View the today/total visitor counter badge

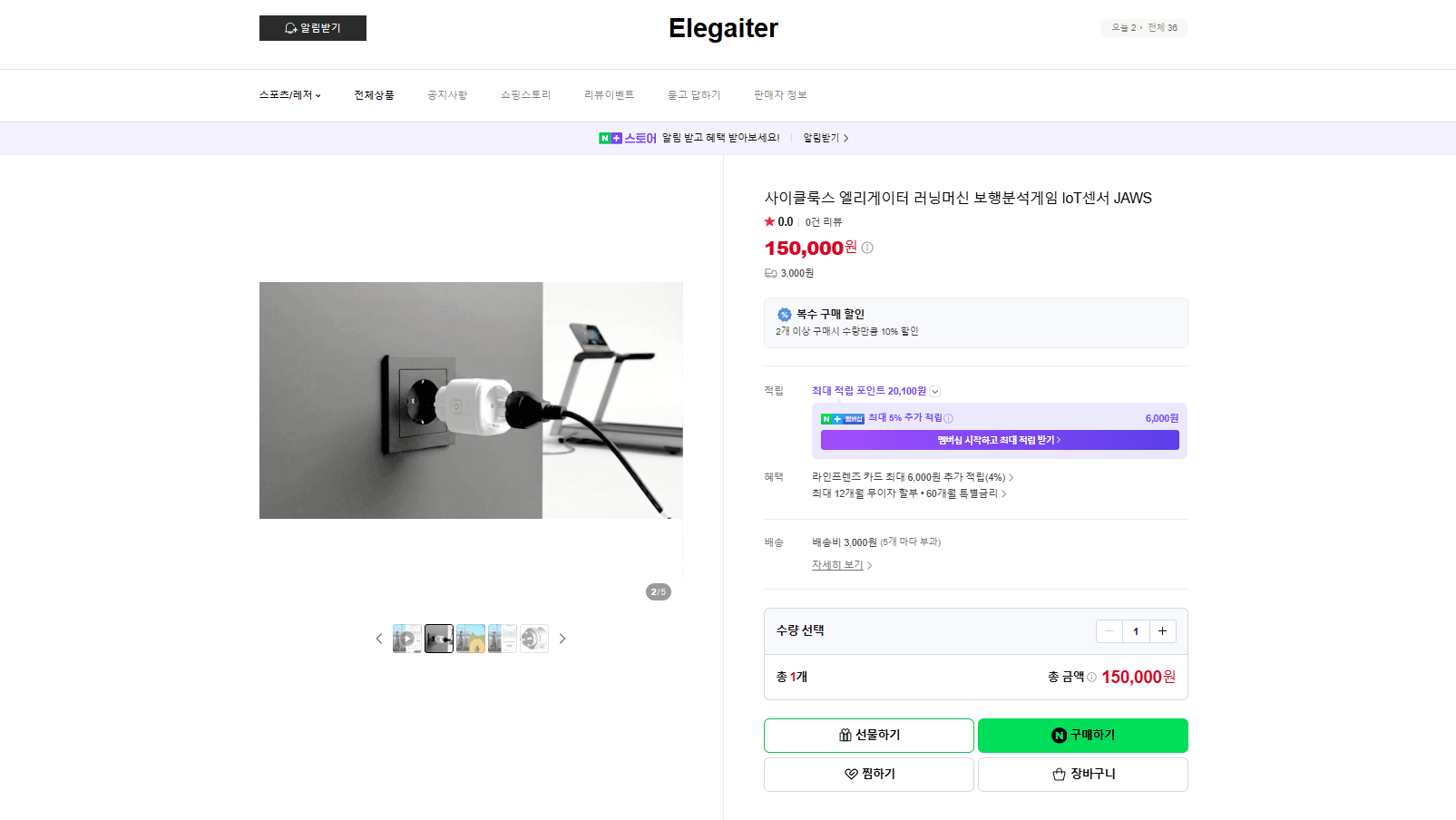1144,28
